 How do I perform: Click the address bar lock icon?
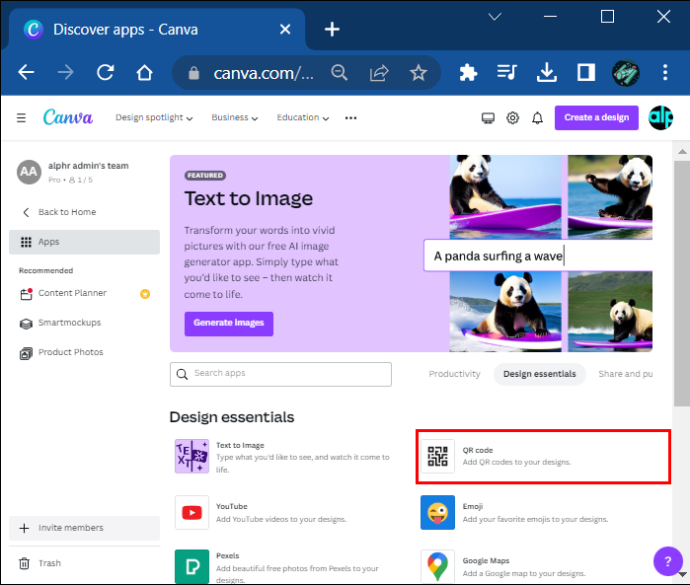tap(194, 73)
